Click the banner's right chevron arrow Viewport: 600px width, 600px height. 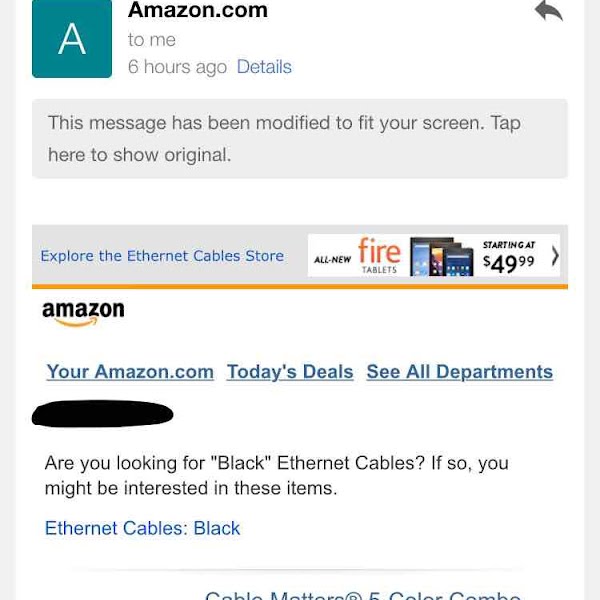tap(555, 257)
